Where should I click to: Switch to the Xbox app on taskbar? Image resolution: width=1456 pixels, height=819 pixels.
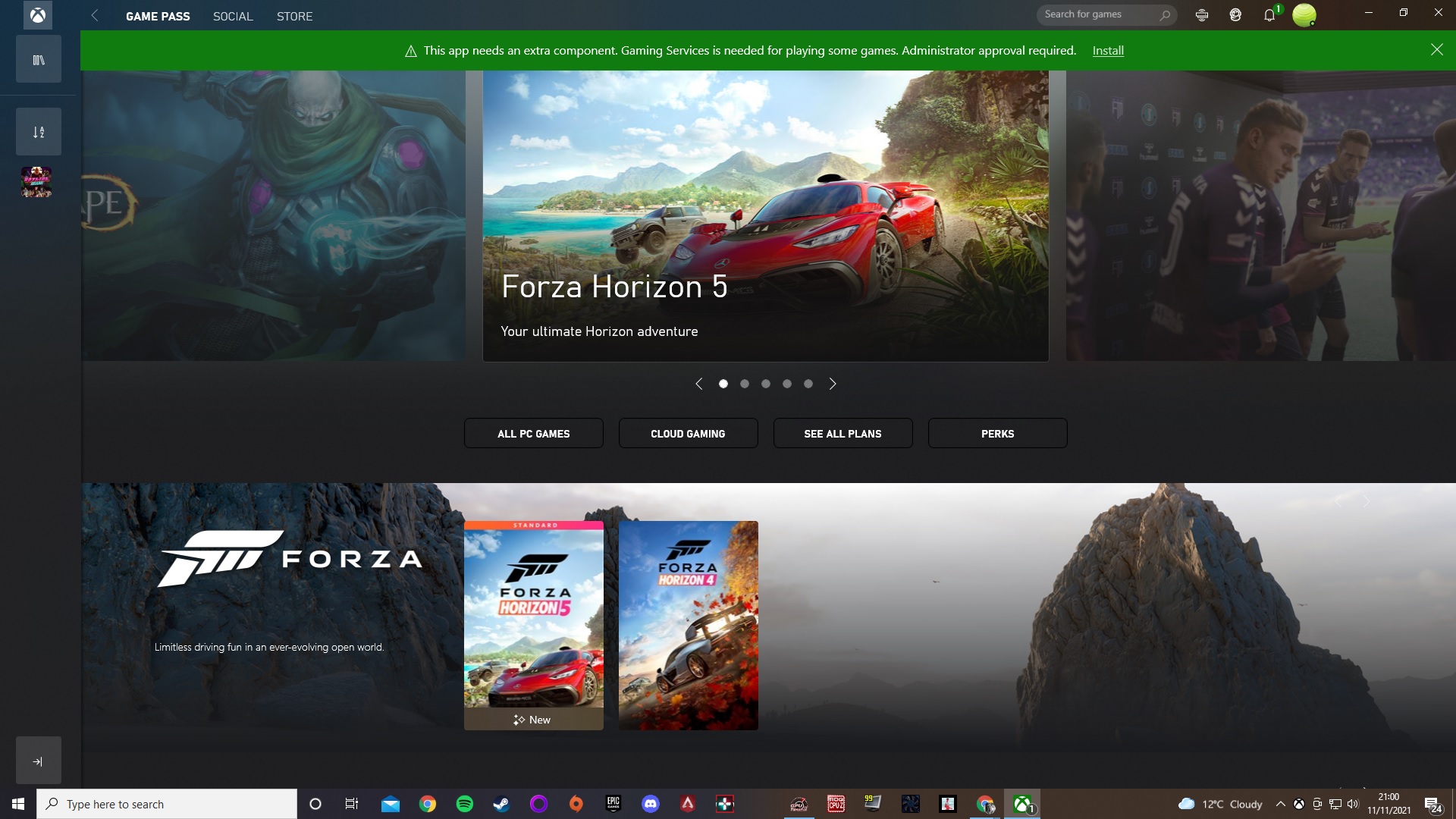1022,804
